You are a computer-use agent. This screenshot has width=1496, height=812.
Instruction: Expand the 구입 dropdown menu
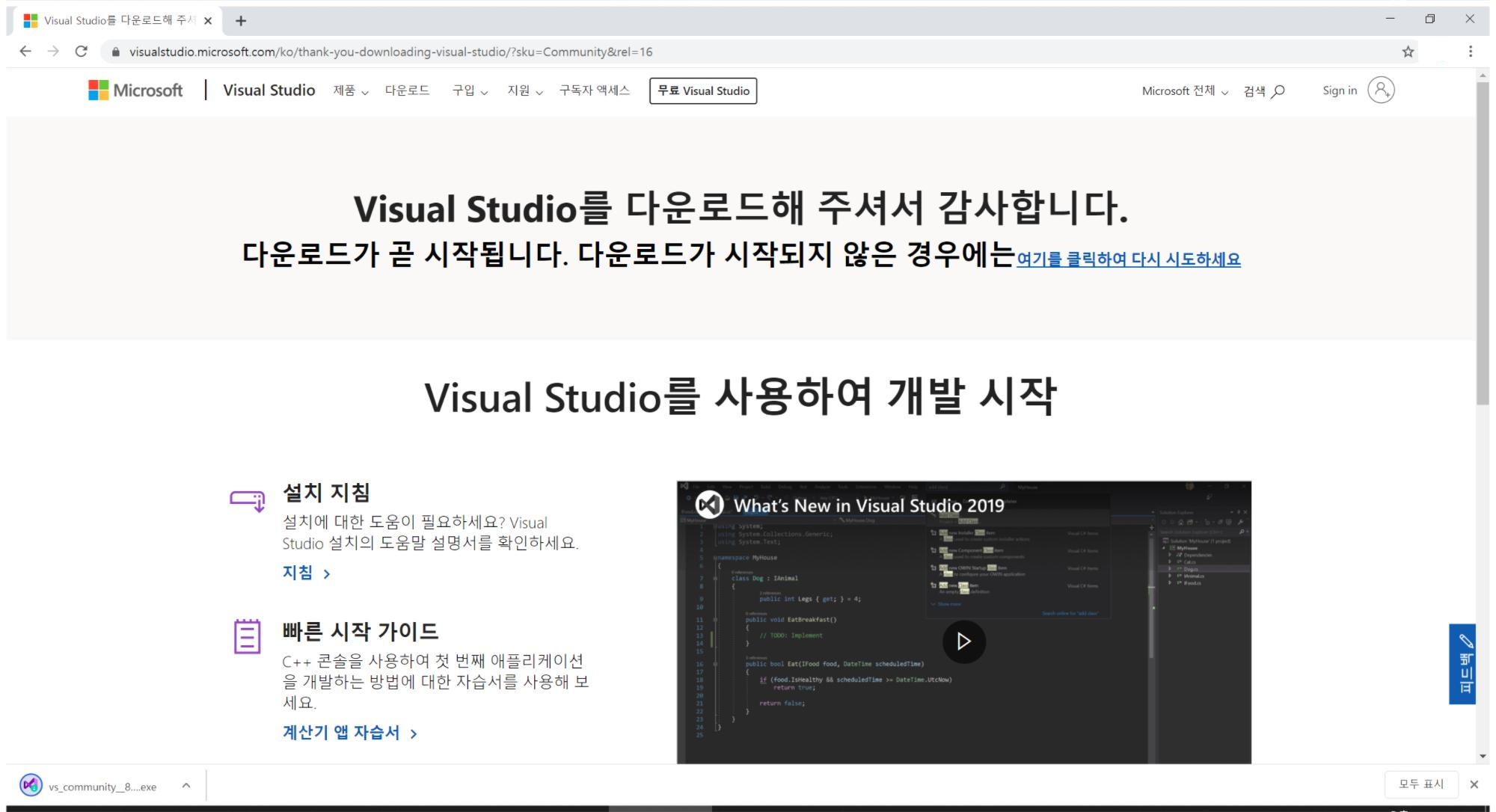tap(469, 91)
